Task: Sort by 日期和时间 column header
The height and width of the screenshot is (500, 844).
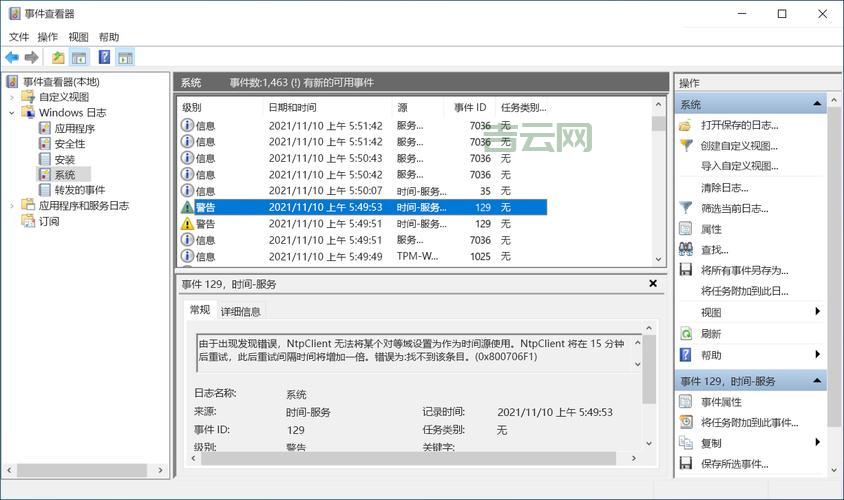Action: pos(327,108)
